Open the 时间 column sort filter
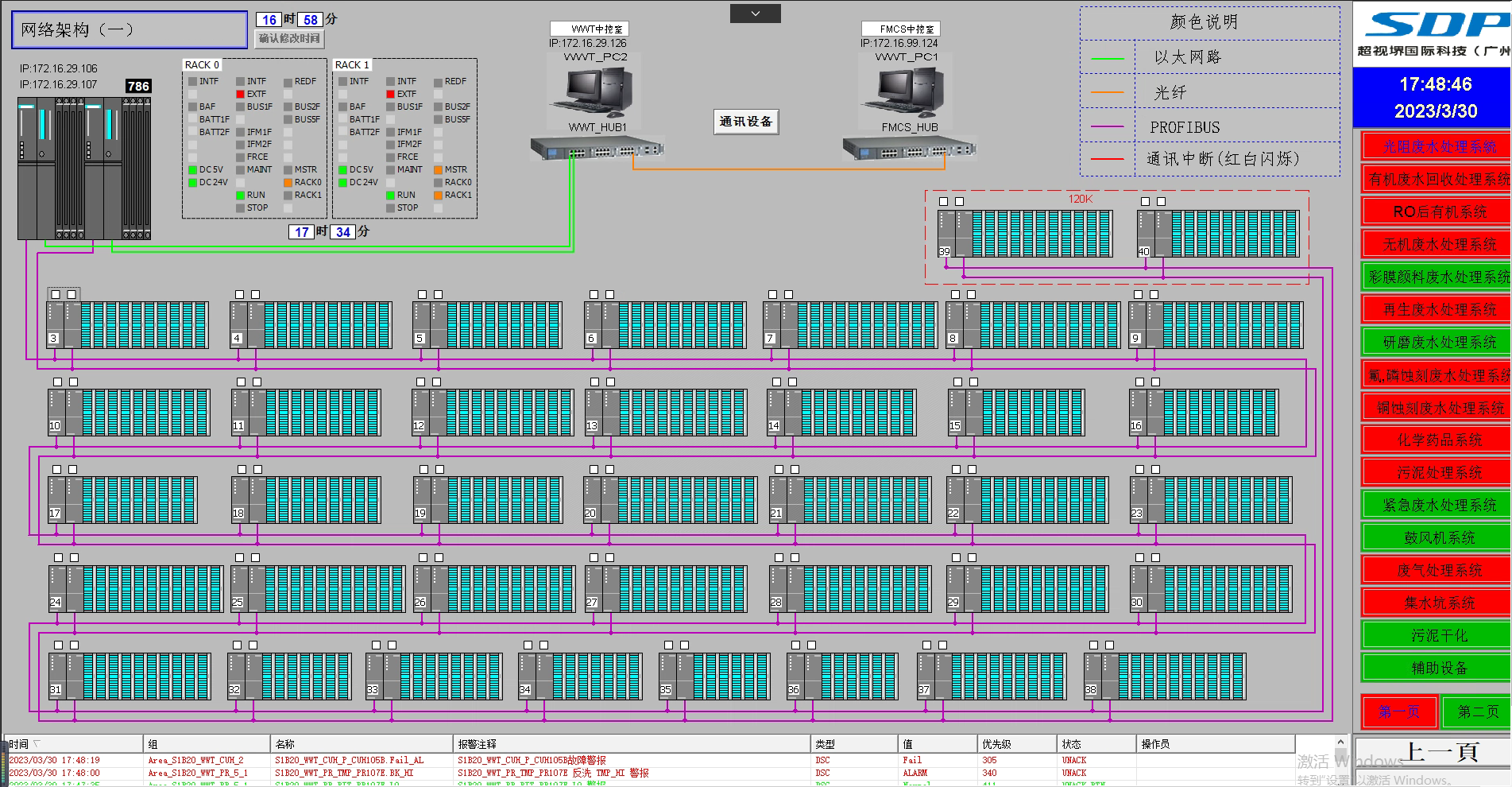 click(x=37, y=744)
